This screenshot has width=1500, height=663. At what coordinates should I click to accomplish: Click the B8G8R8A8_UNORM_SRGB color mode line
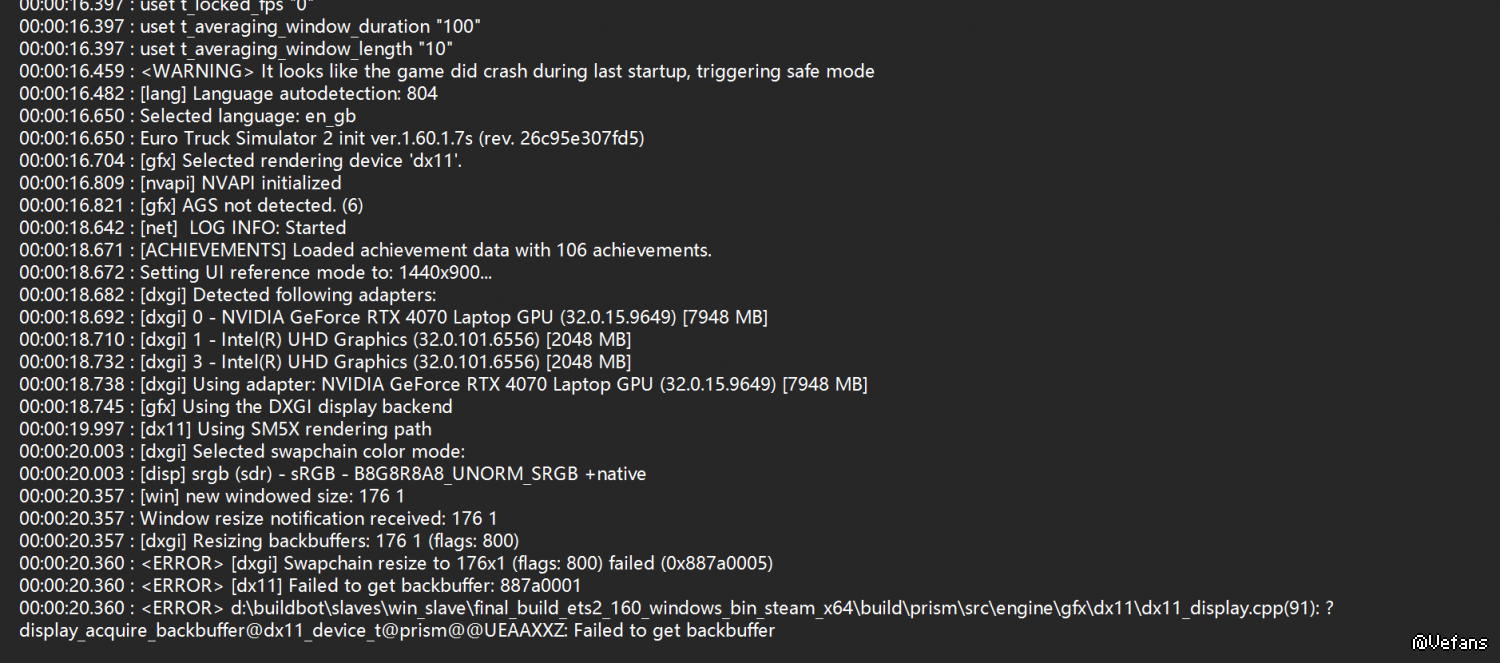pyautogui.click(x=333, y=473)
